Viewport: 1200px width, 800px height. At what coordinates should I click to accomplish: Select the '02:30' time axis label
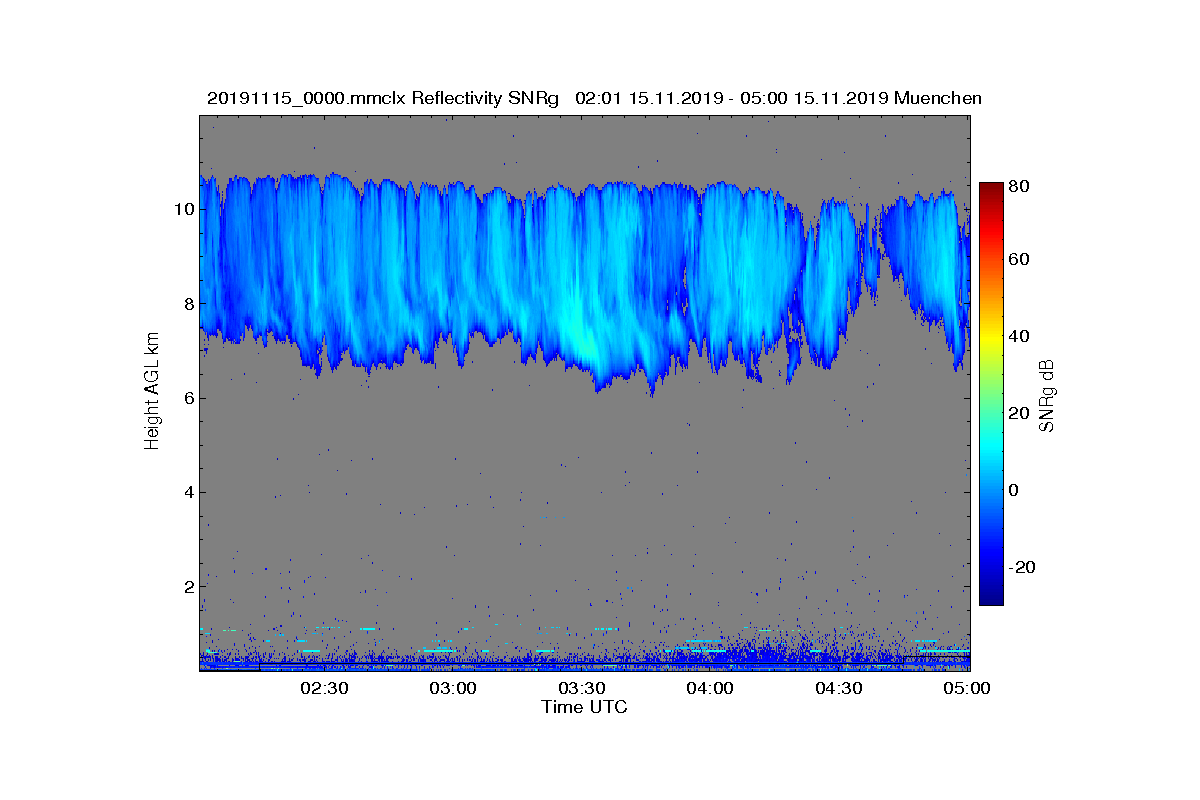point(323,688)
